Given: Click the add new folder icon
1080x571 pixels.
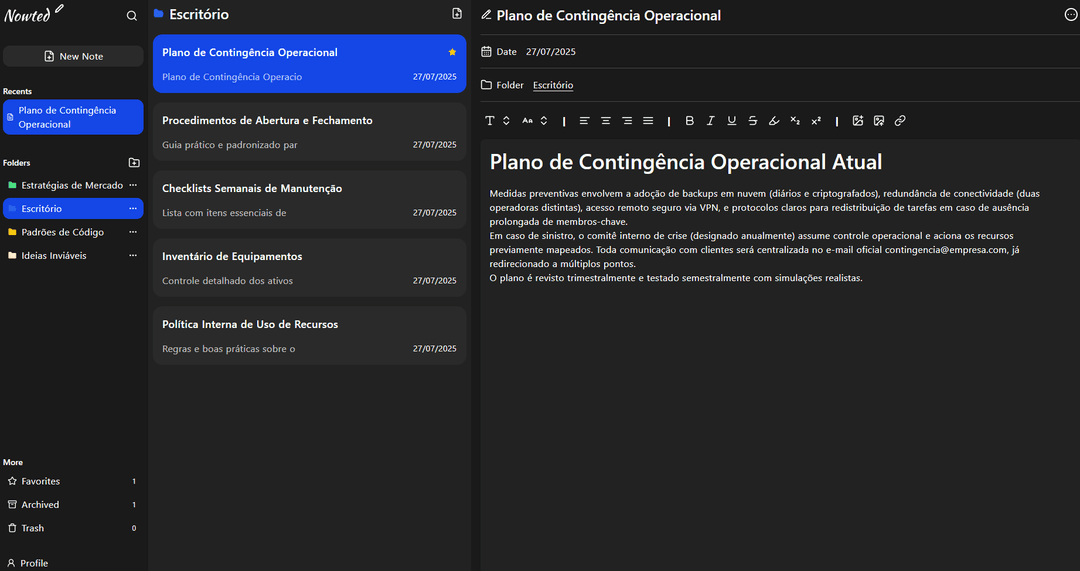Looking at the screenshot, I should pos(134,163).
